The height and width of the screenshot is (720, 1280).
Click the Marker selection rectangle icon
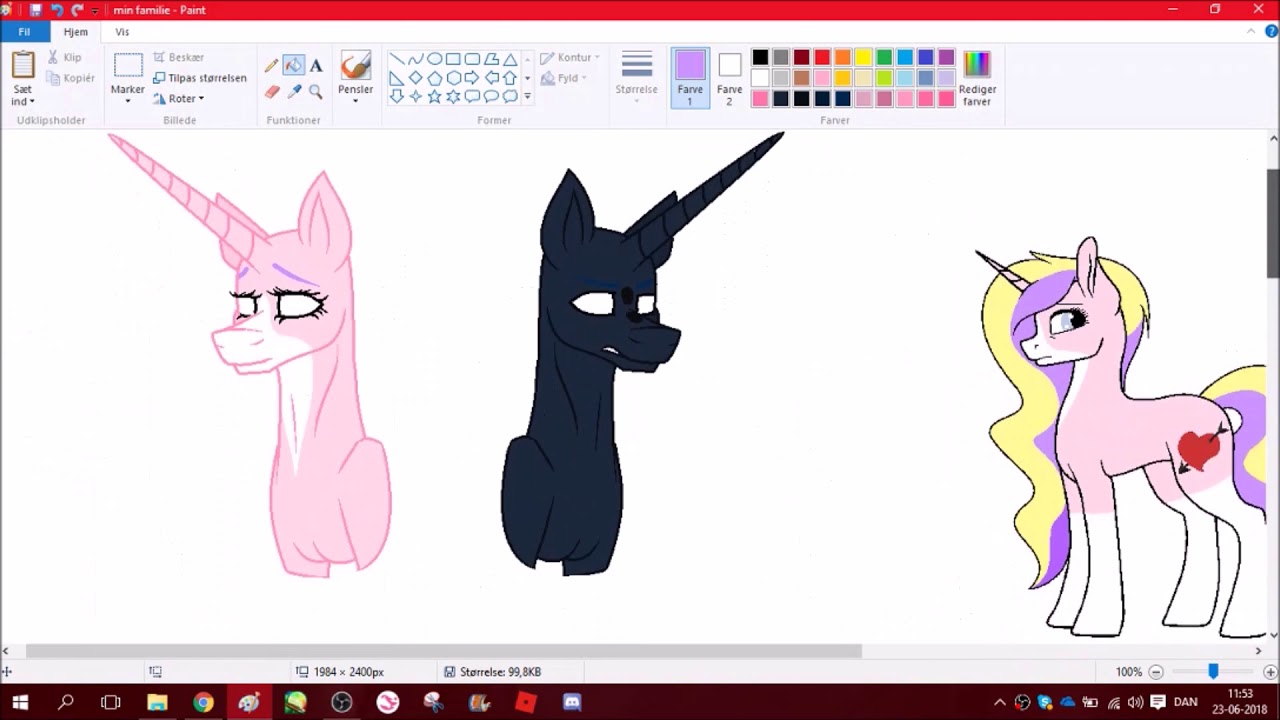[128, 66]
